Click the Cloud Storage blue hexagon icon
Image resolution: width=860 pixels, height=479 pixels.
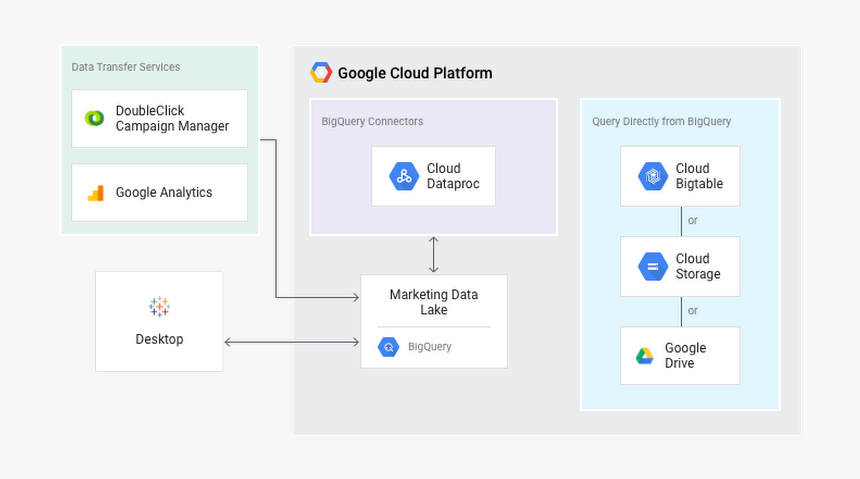click(x=653, y=267)
